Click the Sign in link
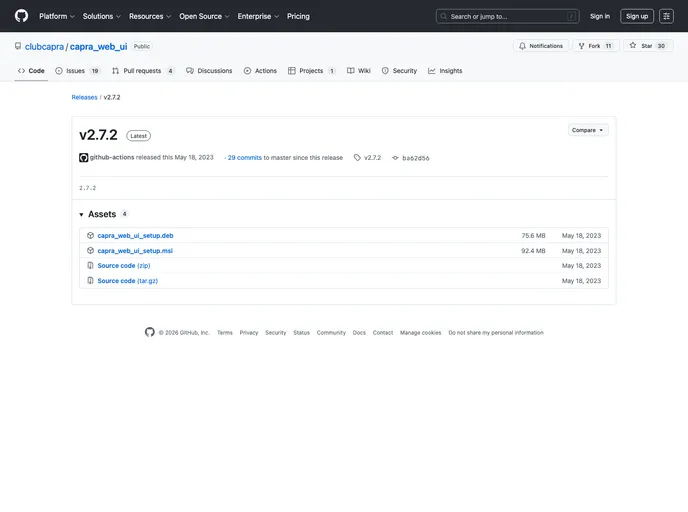Image resolution: width=688 pixels, height=512 pixels. pyautogui.click(x=600, y=16)
